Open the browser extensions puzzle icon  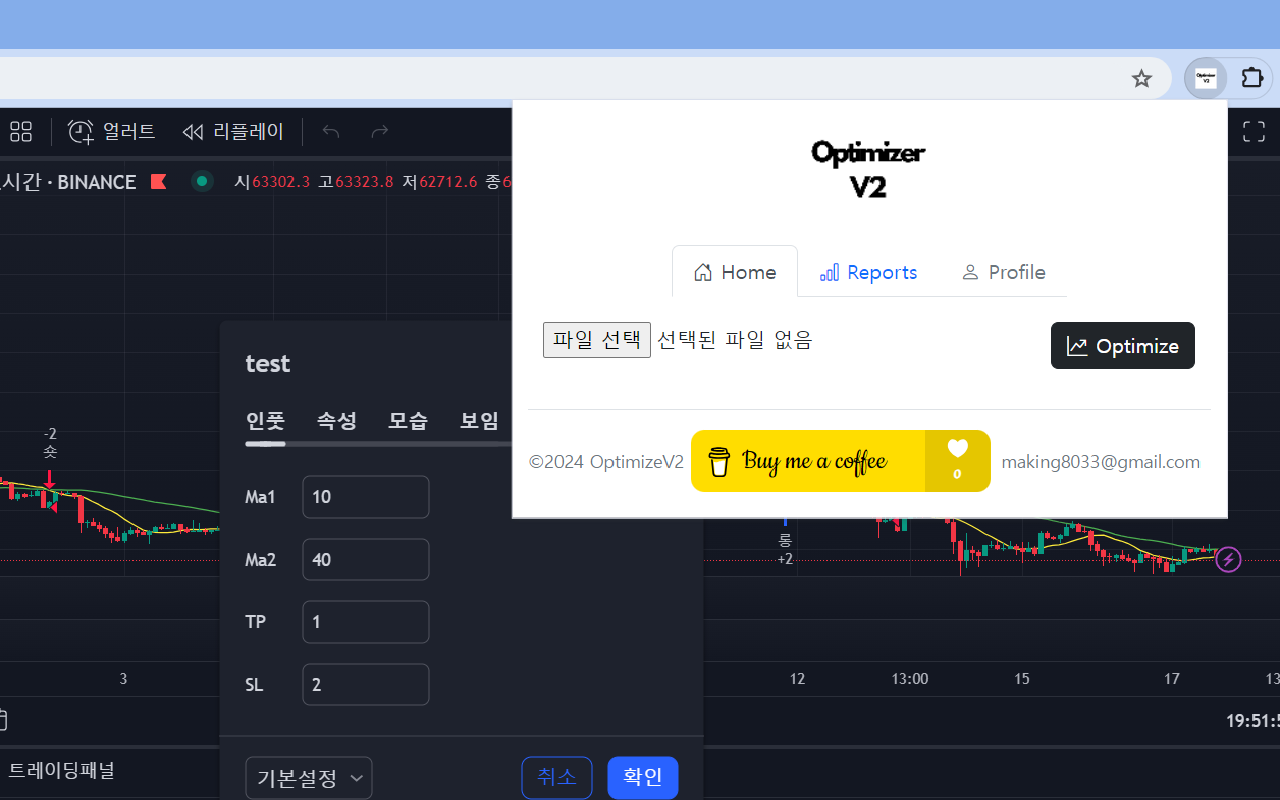(1252, 78)
